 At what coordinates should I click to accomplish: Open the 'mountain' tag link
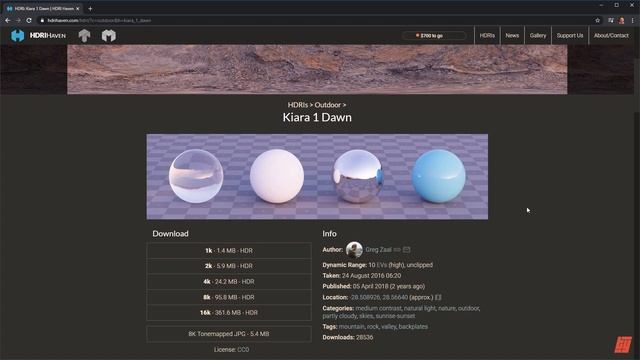(351, 327)
